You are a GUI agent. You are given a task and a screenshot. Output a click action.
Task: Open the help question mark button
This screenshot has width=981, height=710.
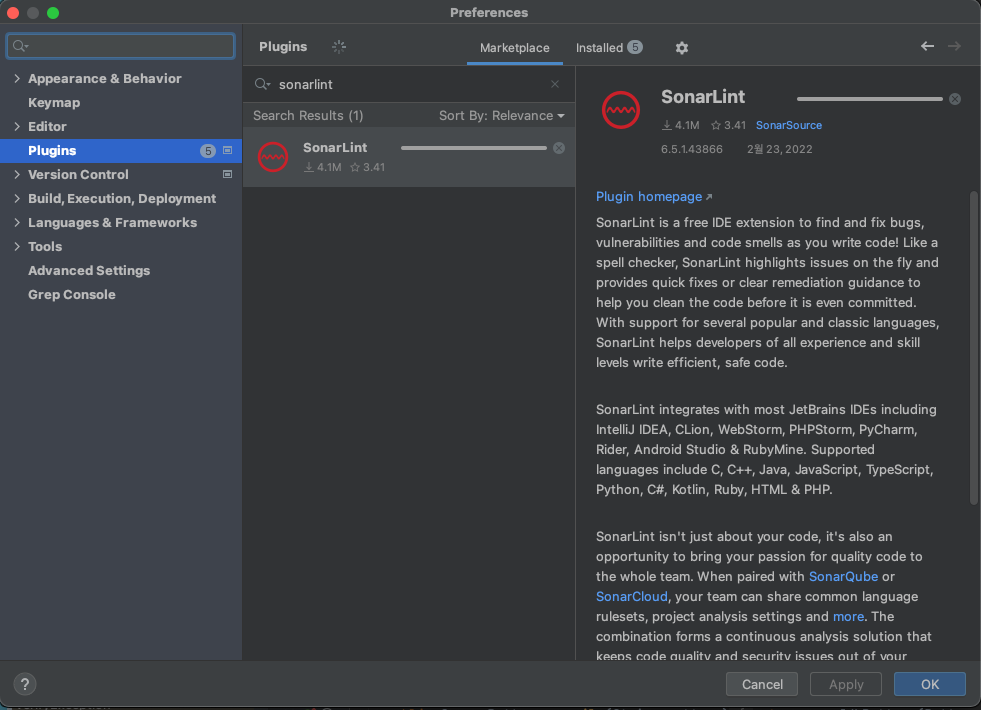(25, 684)
